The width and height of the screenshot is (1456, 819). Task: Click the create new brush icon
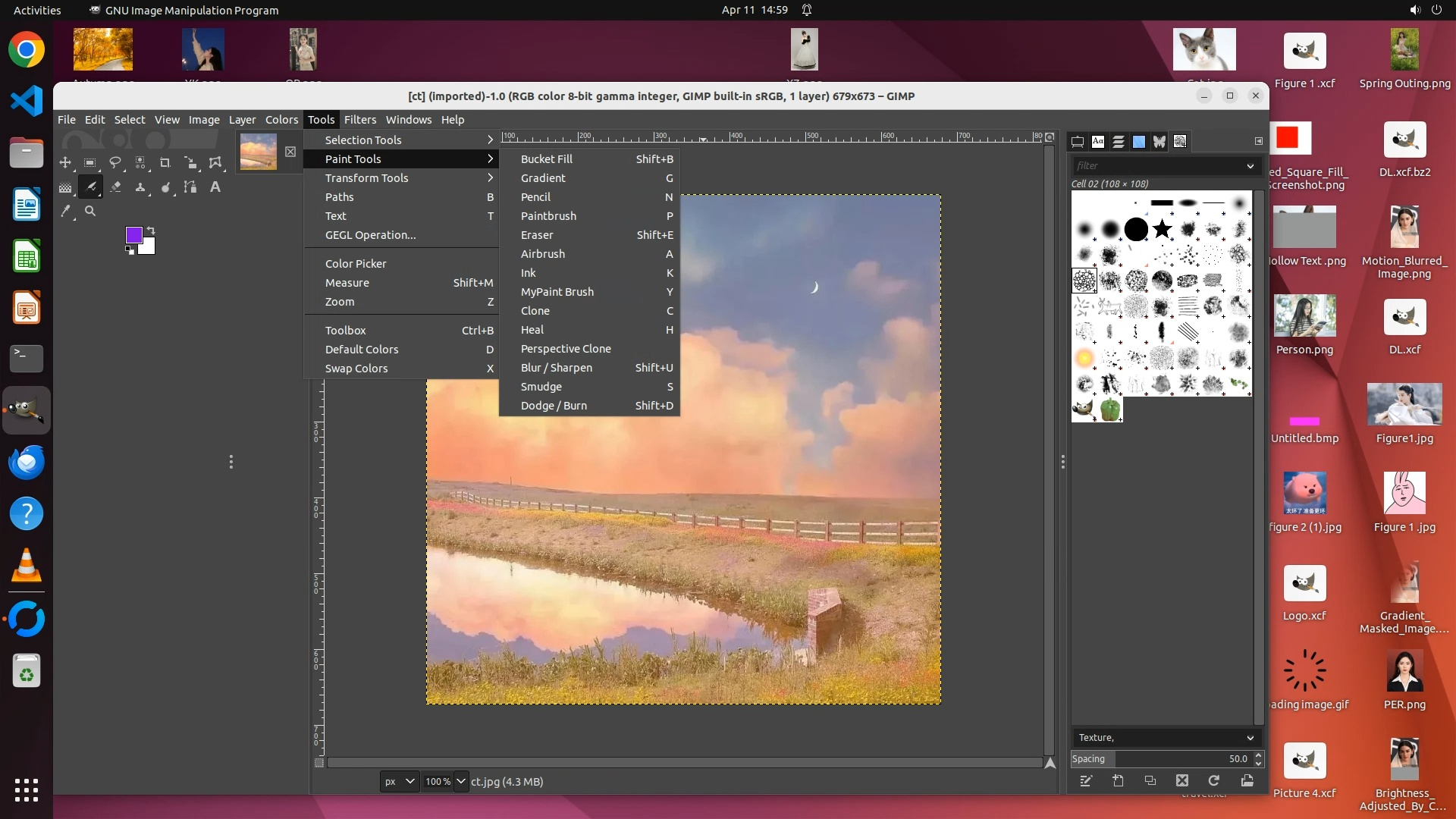[1119, 780]
